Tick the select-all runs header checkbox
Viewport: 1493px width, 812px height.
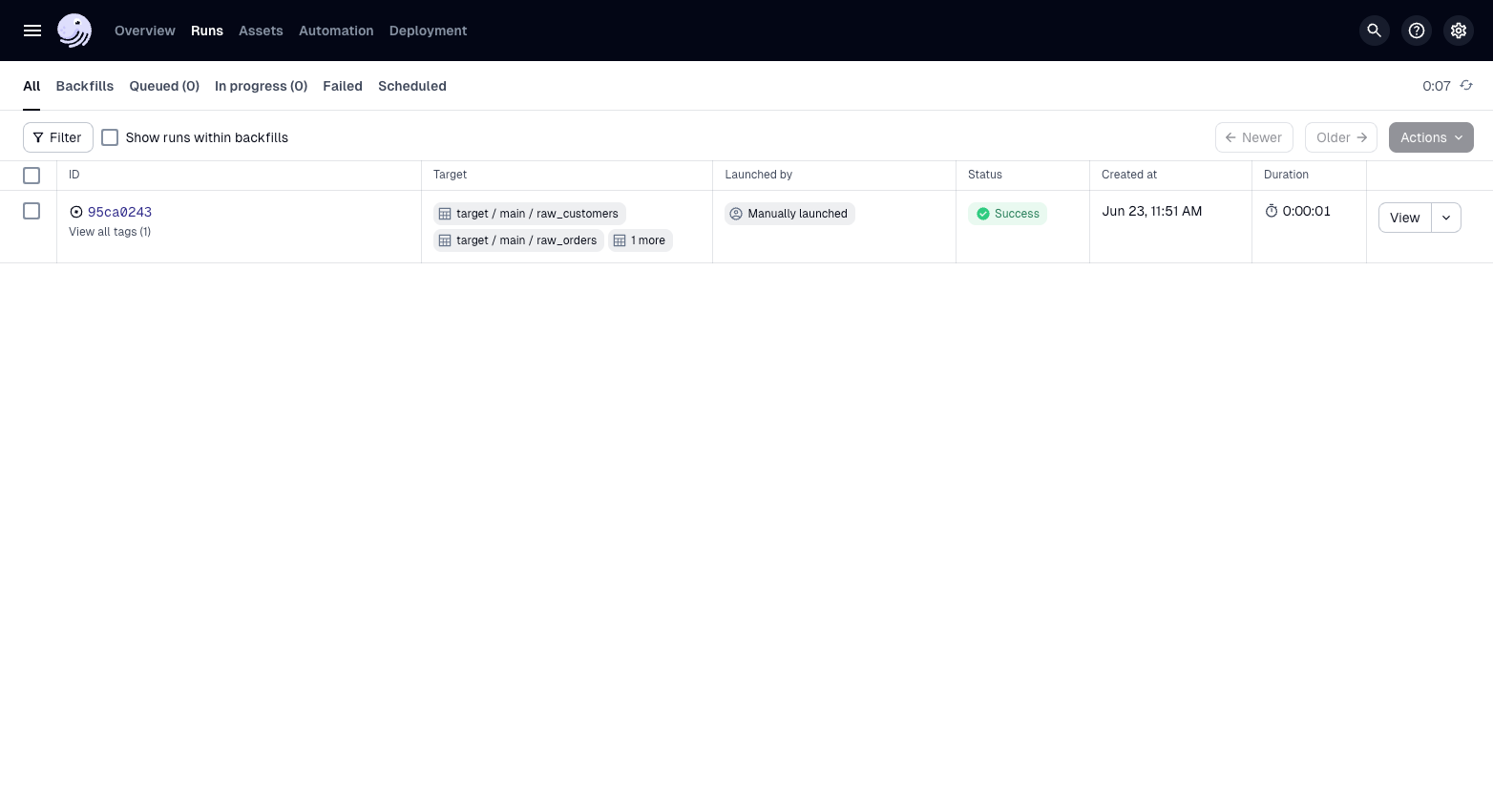pos(32,176)
